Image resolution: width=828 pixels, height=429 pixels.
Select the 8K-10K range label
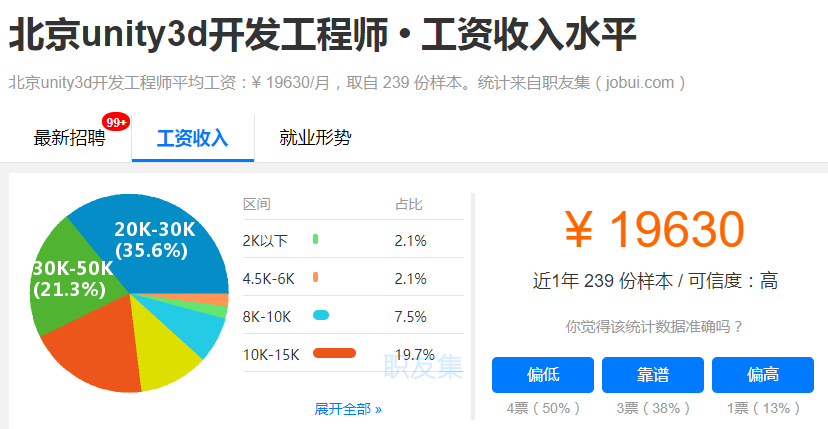click(x=267, y=317)
